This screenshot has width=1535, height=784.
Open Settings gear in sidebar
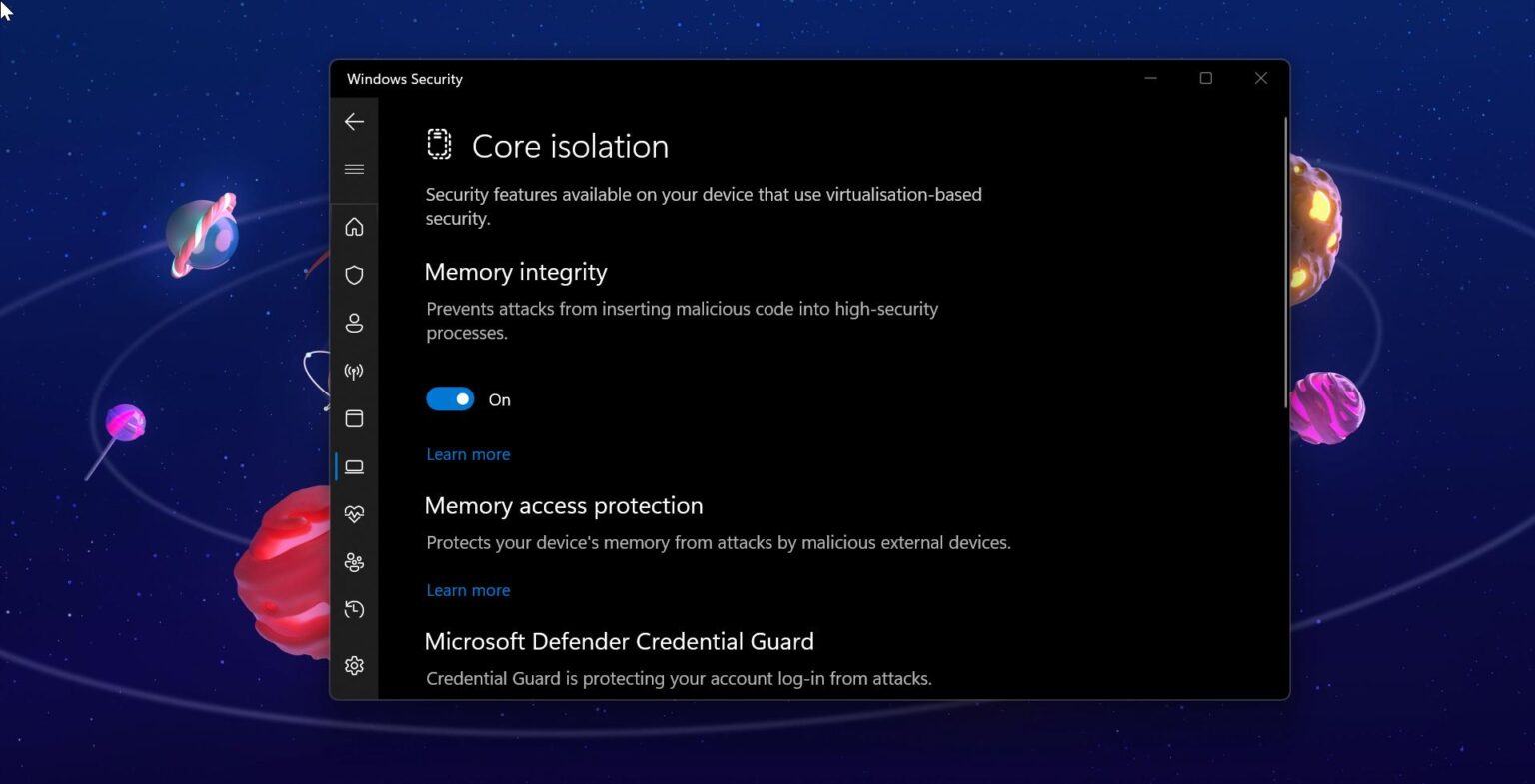click(354, 666)
